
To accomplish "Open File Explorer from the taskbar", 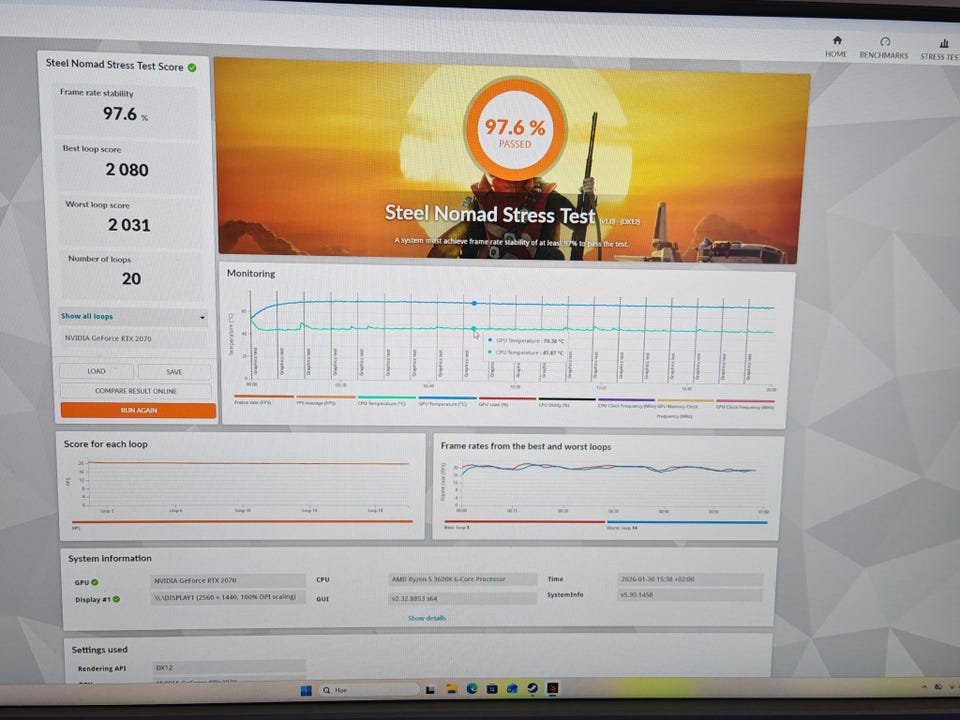I will pos(451,689).
